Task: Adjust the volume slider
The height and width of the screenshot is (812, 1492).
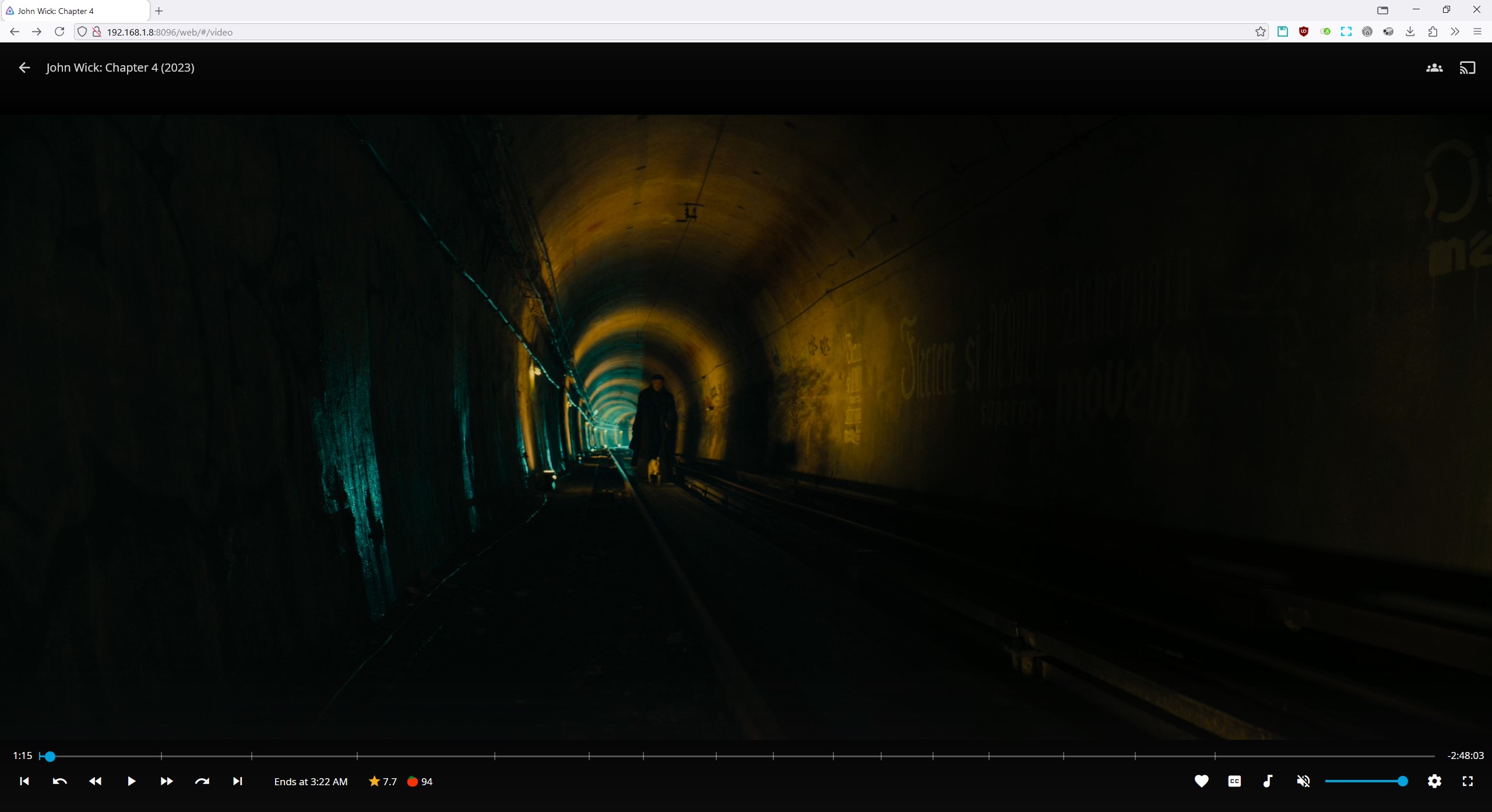Action: pyautogui.click(x=1364, y=781)
